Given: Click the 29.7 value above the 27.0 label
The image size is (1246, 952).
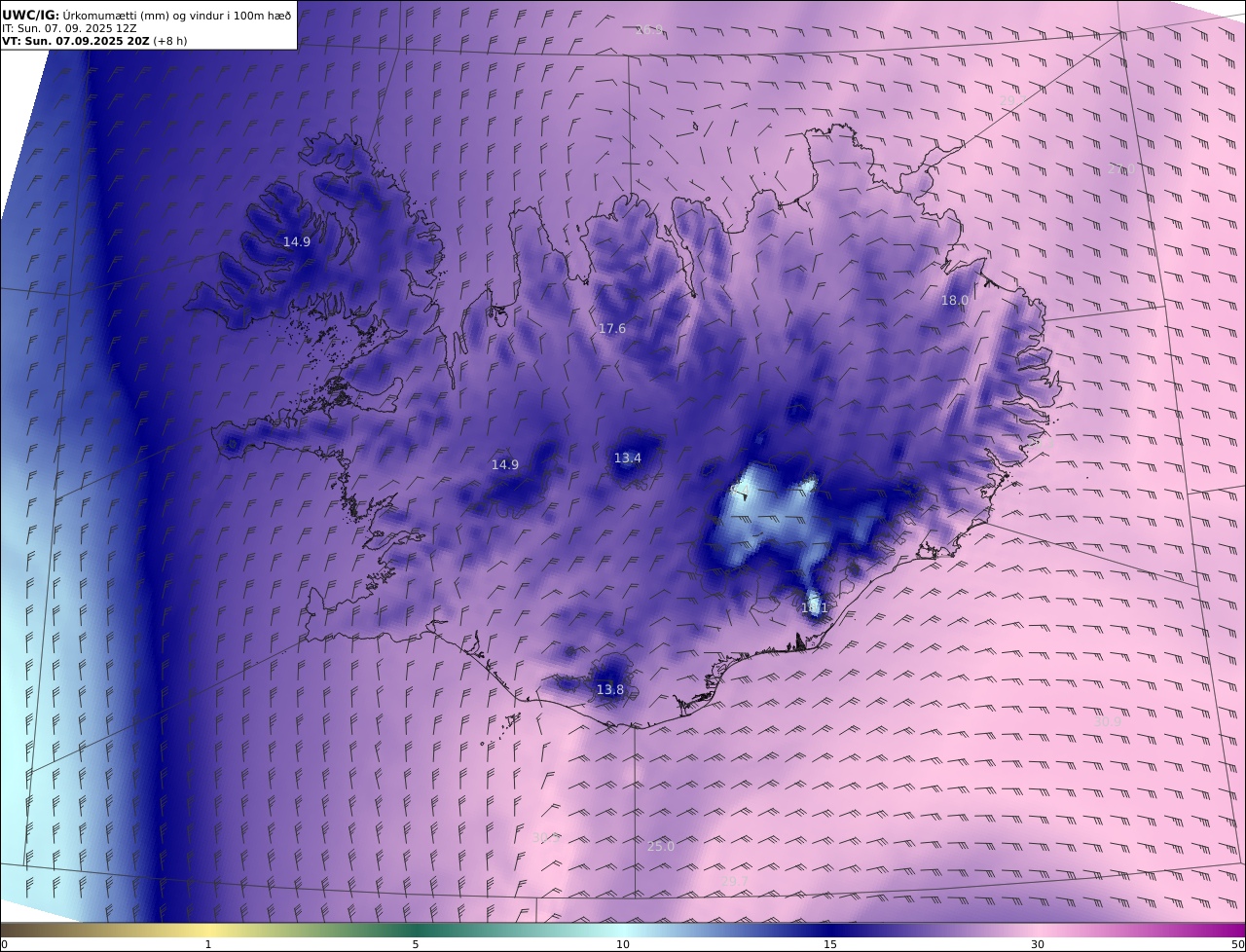Looking at the screenshot, I should point(1012,100).
